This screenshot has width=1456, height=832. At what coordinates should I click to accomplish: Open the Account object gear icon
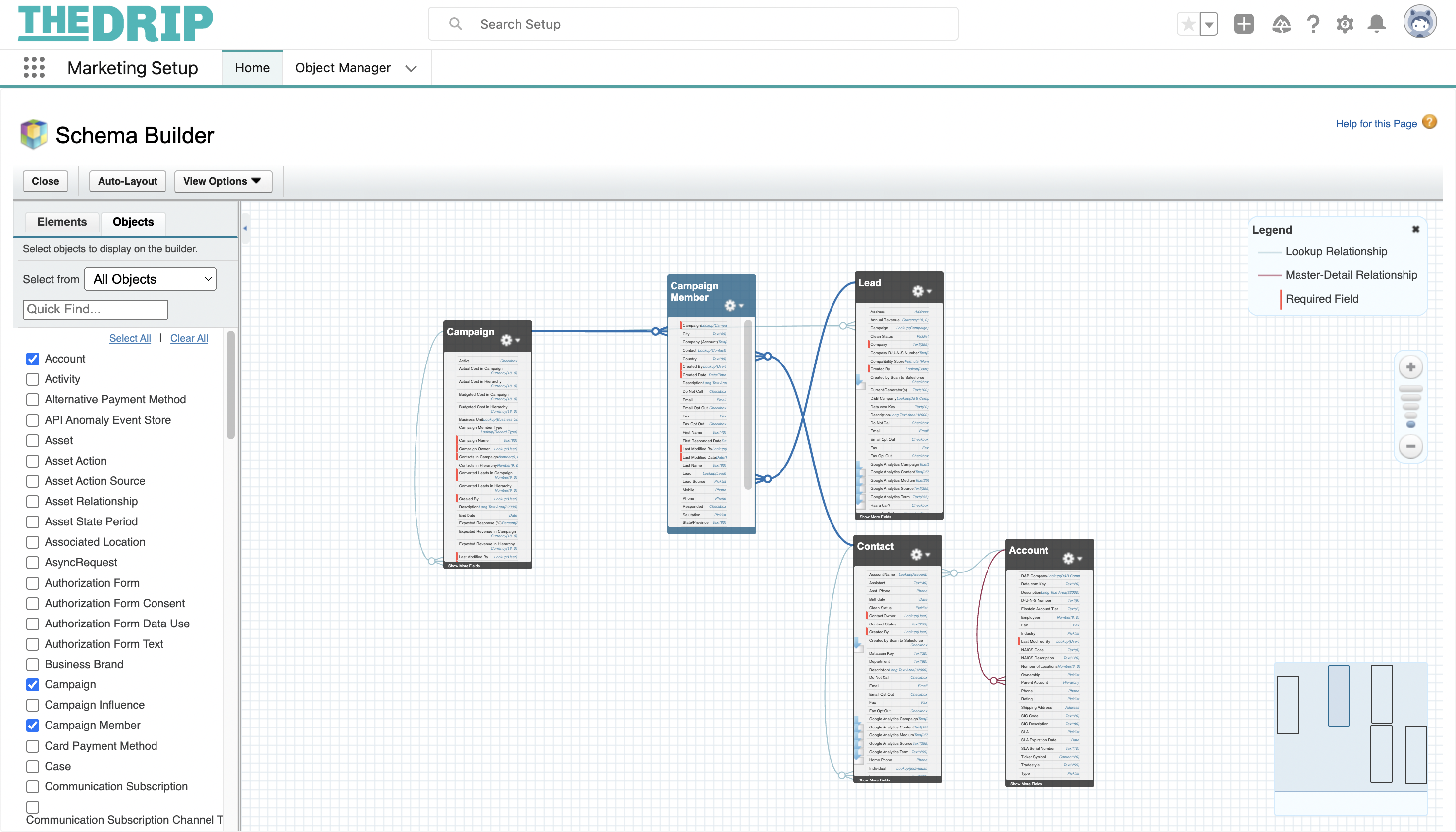pos(1070,558)
